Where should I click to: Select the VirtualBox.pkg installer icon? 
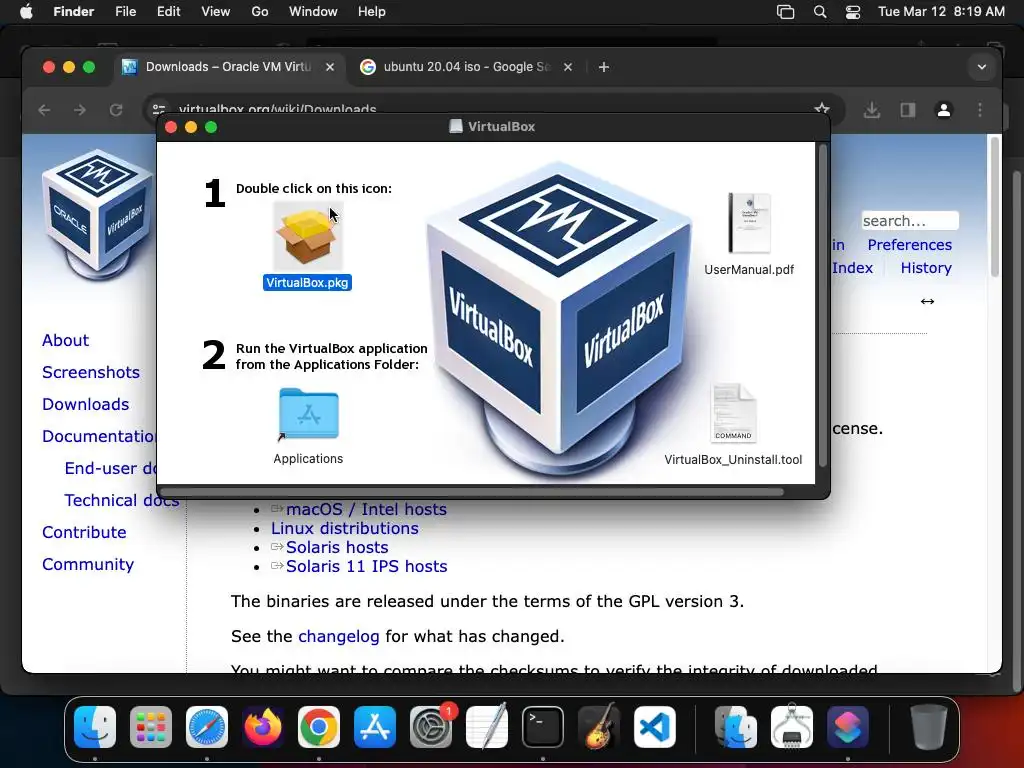pyautogui.click(x=307, y=236)
